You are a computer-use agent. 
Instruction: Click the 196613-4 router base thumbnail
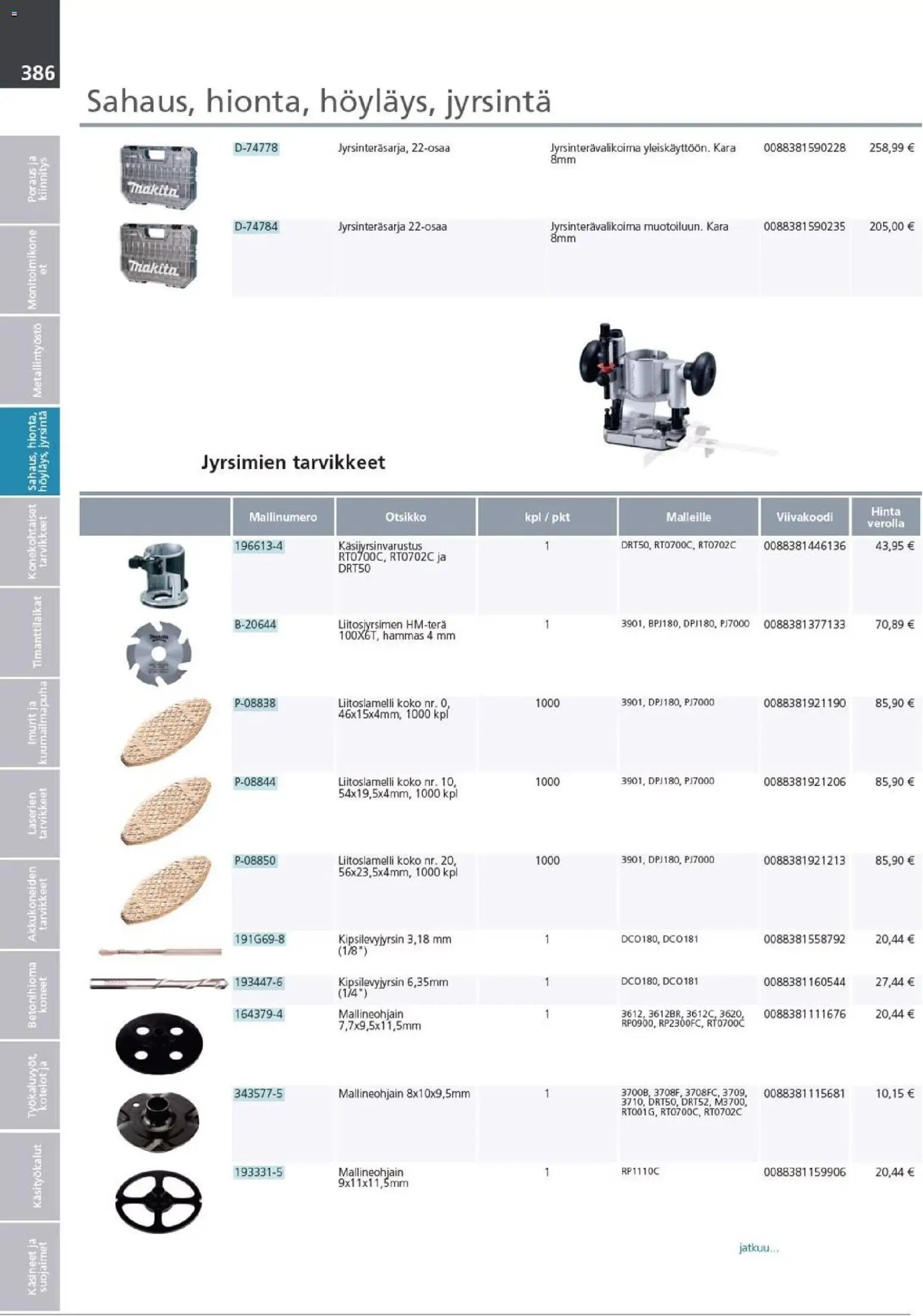point(158,574)
